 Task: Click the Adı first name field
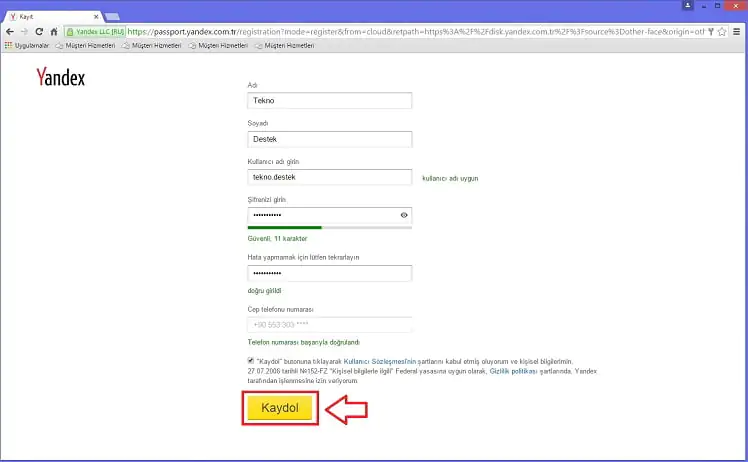point(330,101)
